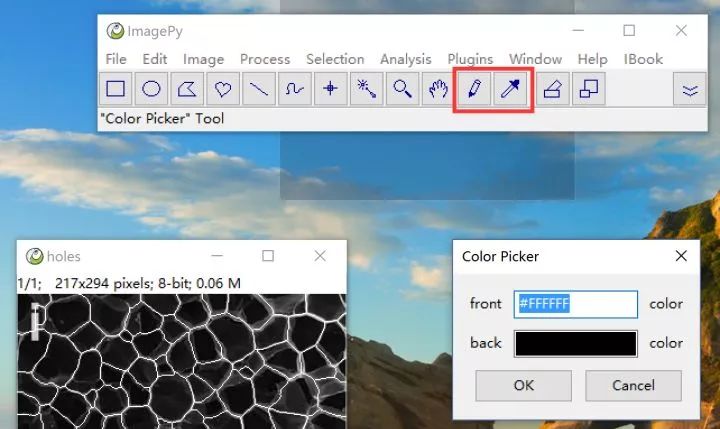
Task: Select the Ellipse selection tool
Action: click(152, 89)
